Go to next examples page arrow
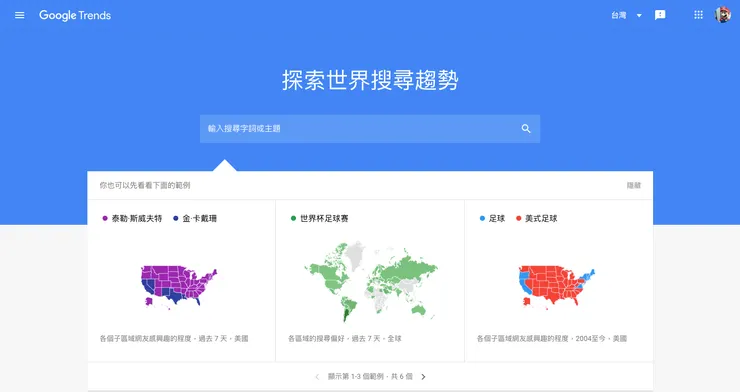740x392 pixels. pyautogui.click(x=423, y=376)
